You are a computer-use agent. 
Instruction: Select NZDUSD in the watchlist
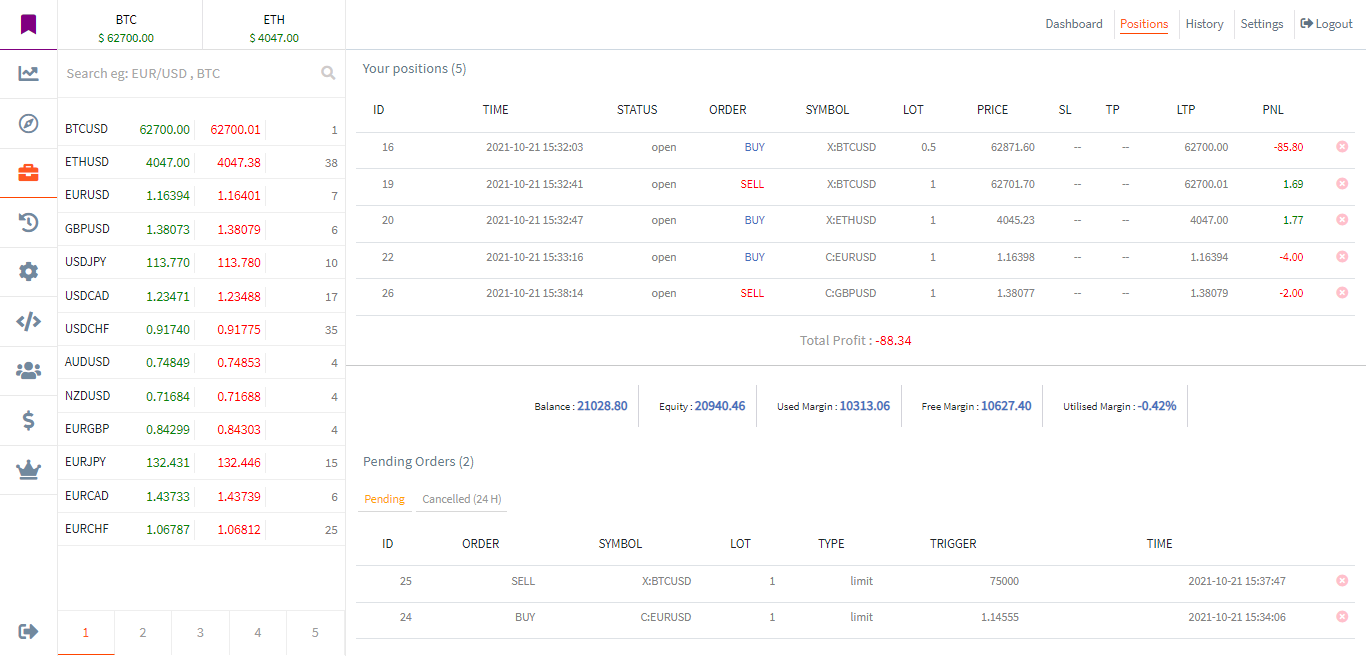pos(201,396)
